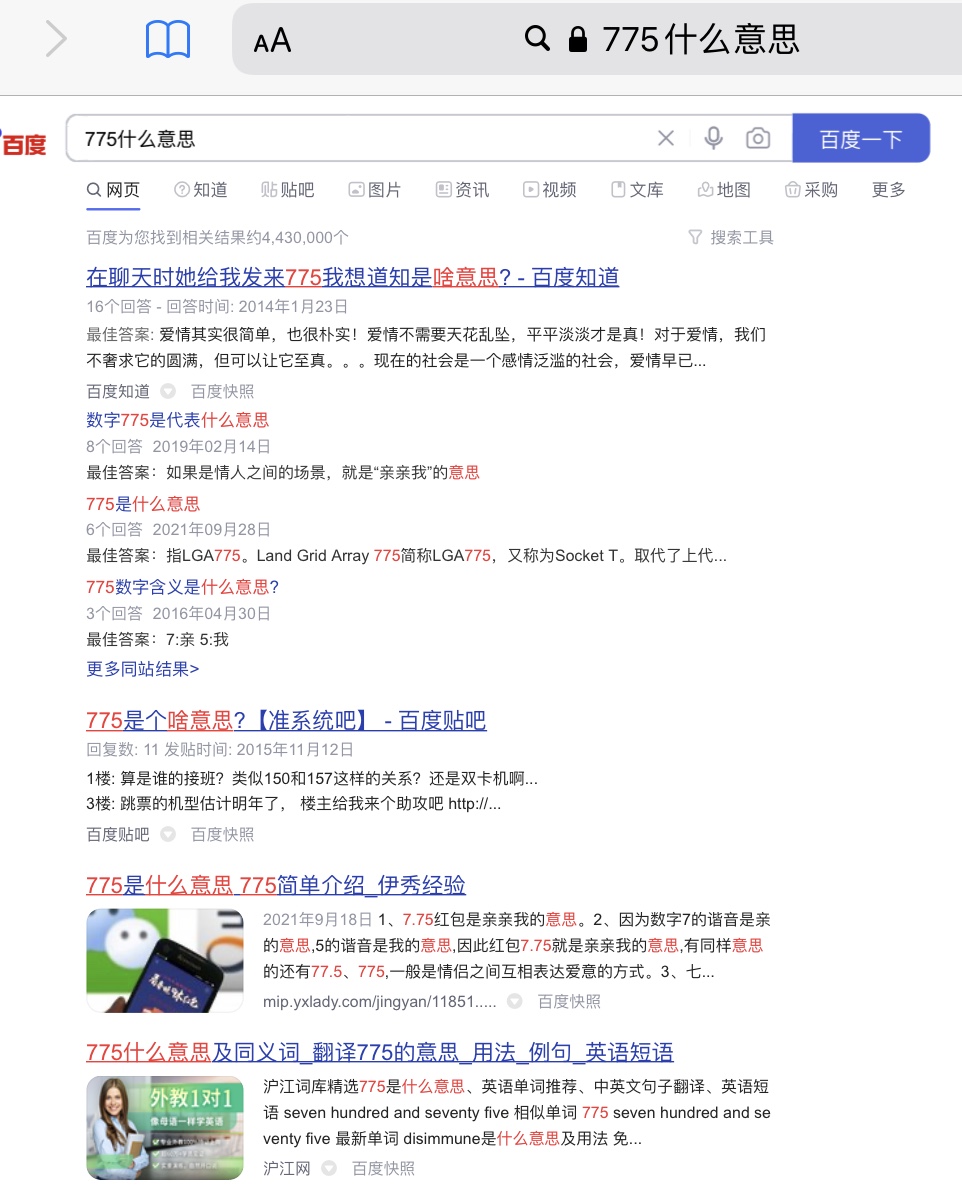Open result 775是什么意思 775简单介绍_伊秀经验

pyautogui.click(x=275, y=885)
